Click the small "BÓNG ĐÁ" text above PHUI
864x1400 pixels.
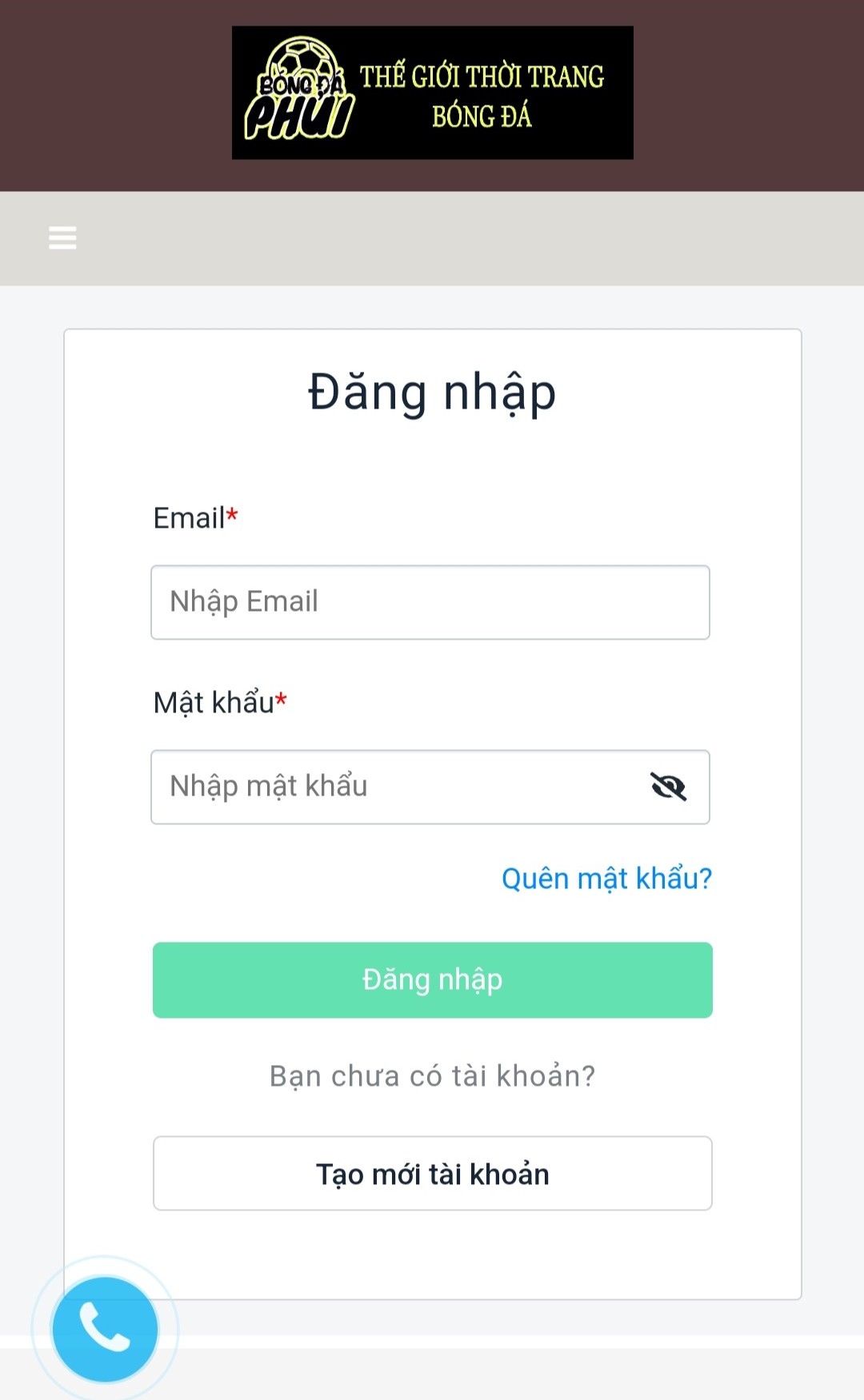299,84
